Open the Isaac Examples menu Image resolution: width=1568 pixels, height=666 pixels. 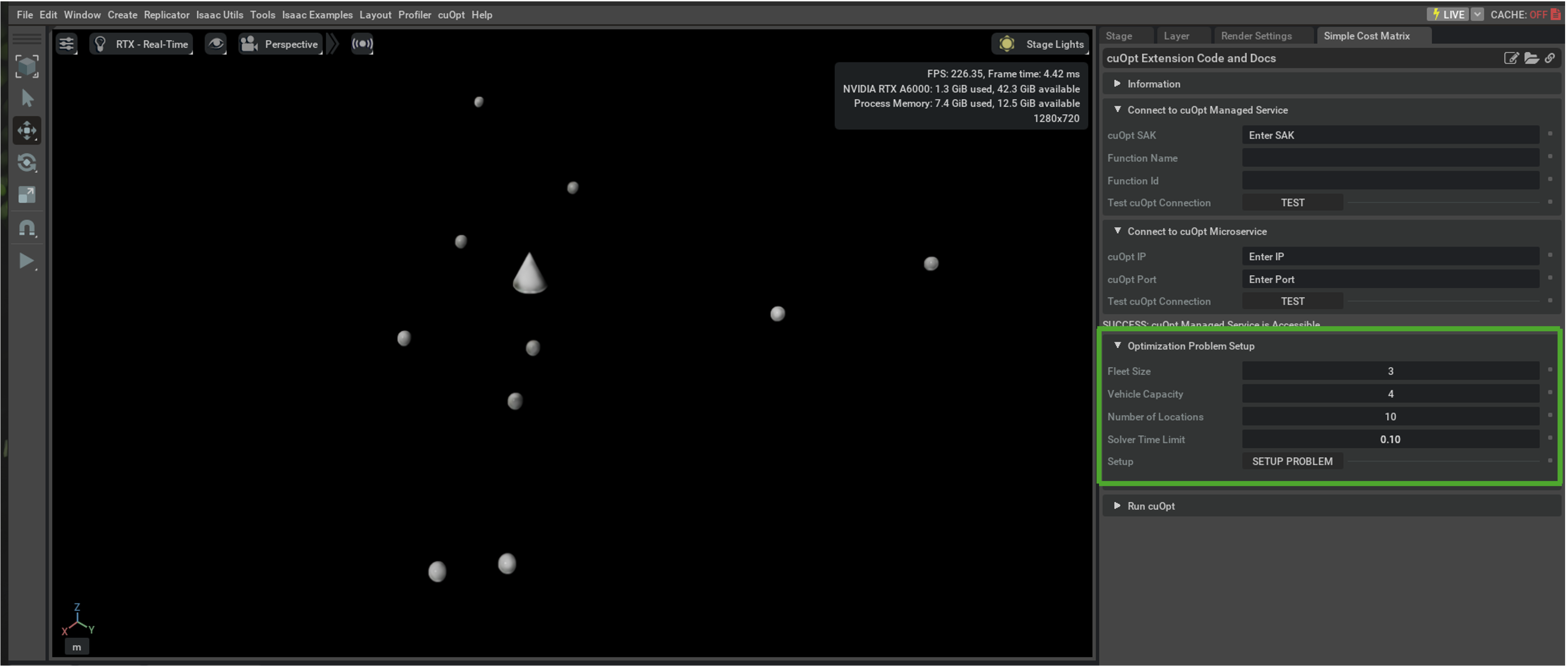(316, 15)
